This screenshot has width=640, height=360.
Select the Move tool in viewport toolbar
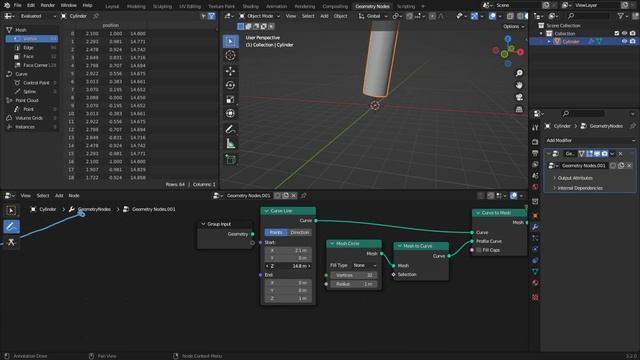tap(230, 71)
